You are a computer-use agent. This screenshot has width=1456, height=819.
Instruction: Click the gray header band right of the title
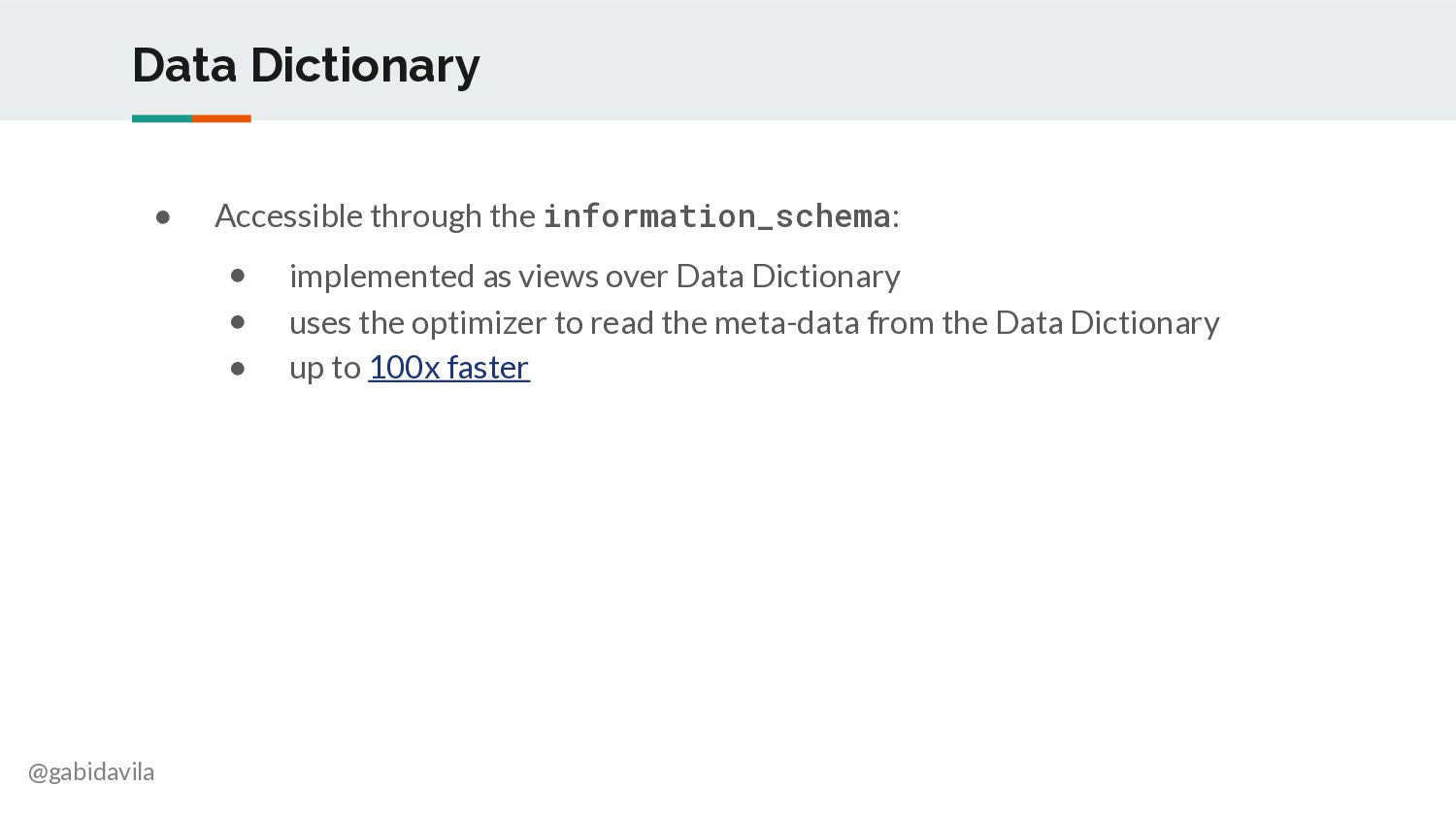(971, 60)
